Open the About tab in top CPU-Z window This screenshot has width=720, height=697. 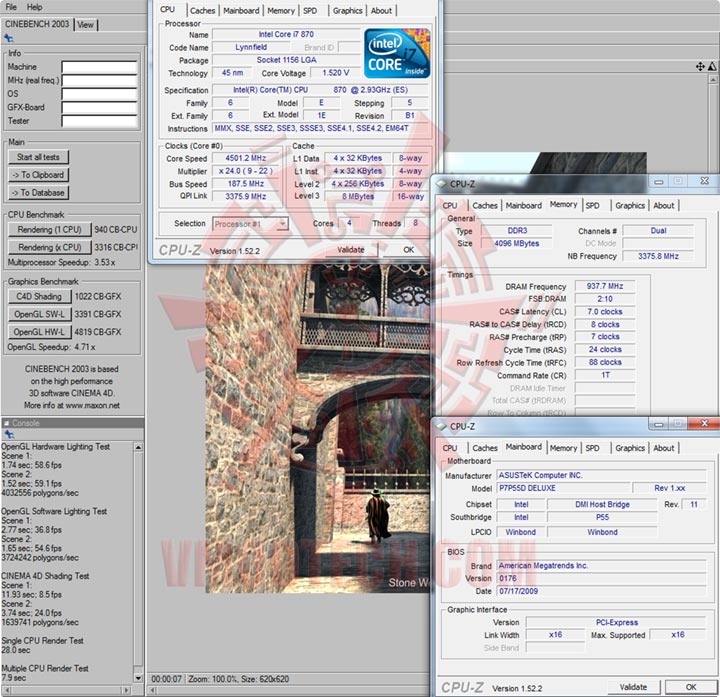pyautogui.click(x=381, y=11)
